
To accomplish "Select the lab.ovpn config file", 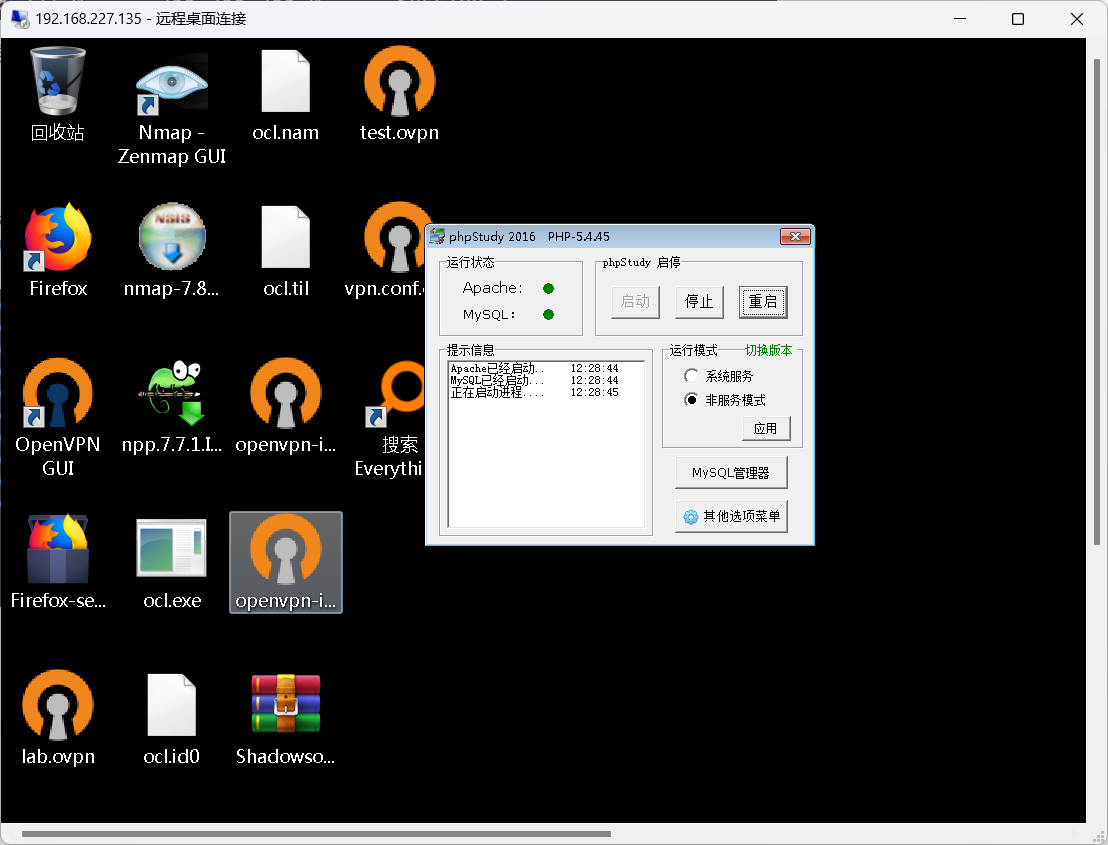I will [x=58, y=707].
